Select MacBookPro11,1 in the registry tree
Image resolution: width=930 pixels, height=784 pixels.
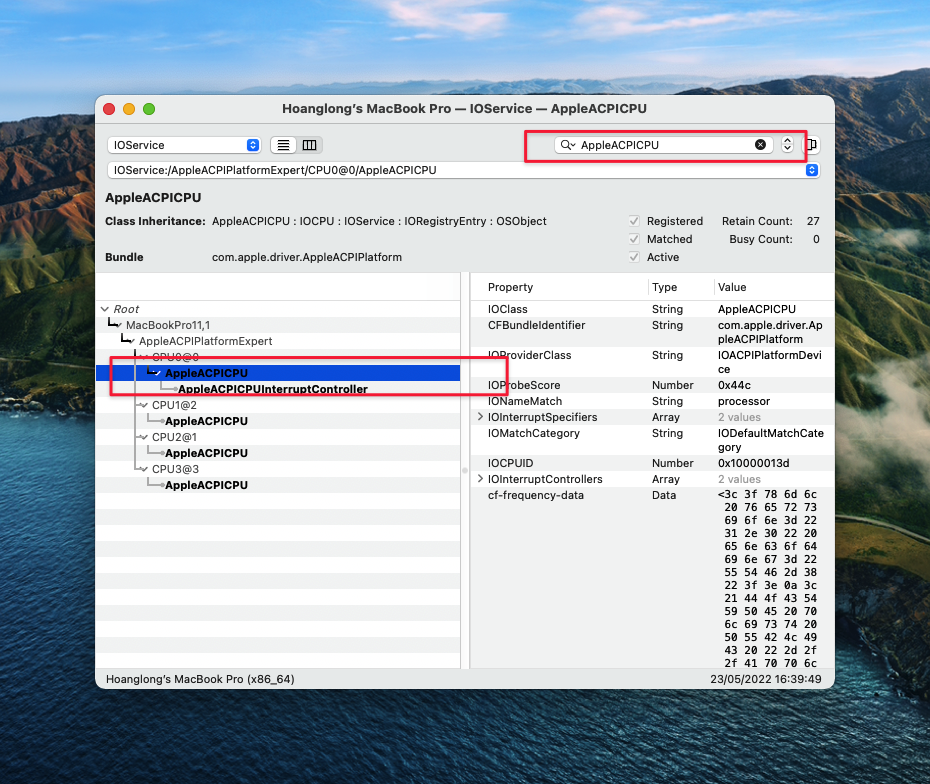tap(167, 325)
